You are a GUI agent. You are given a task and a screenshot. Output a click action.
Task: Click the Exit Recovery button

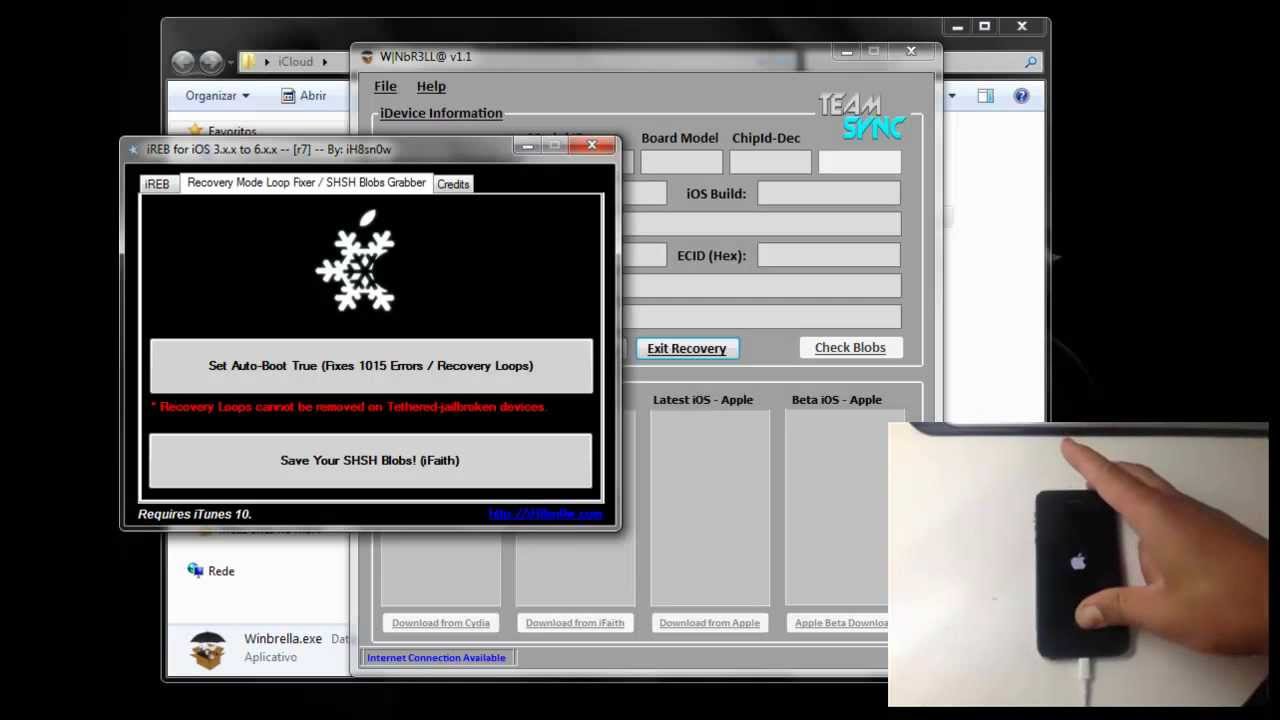(x=687, y=348)
